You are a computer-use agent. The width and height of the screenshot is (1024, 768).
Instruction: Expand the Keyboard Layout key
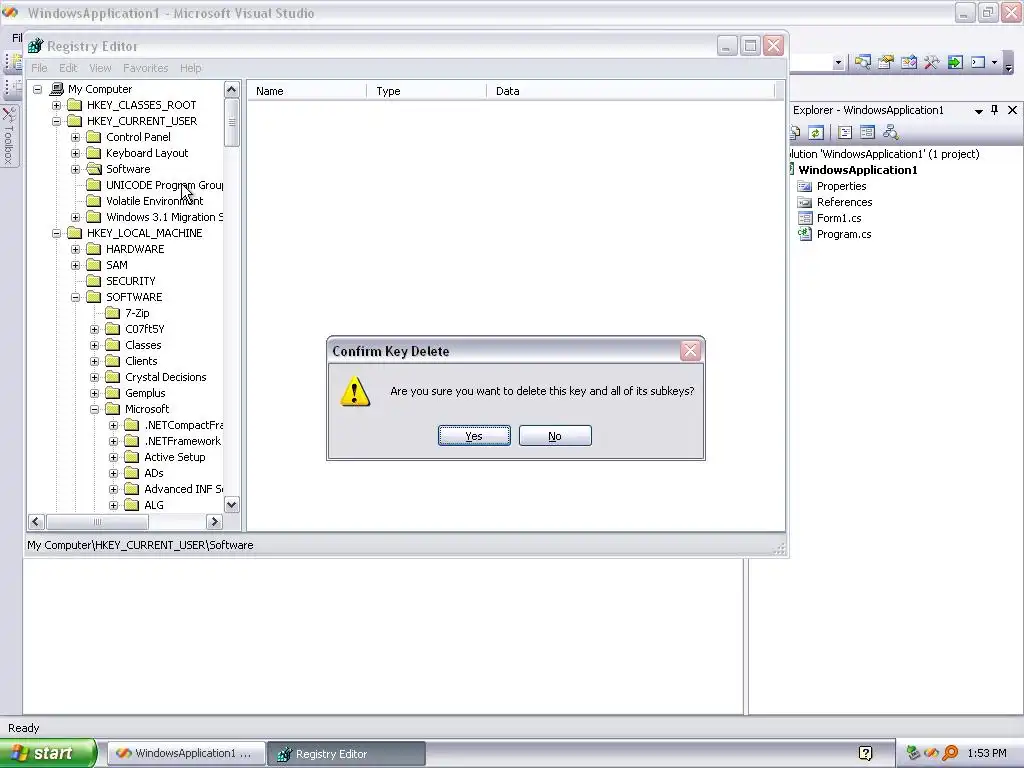point(76,153)
